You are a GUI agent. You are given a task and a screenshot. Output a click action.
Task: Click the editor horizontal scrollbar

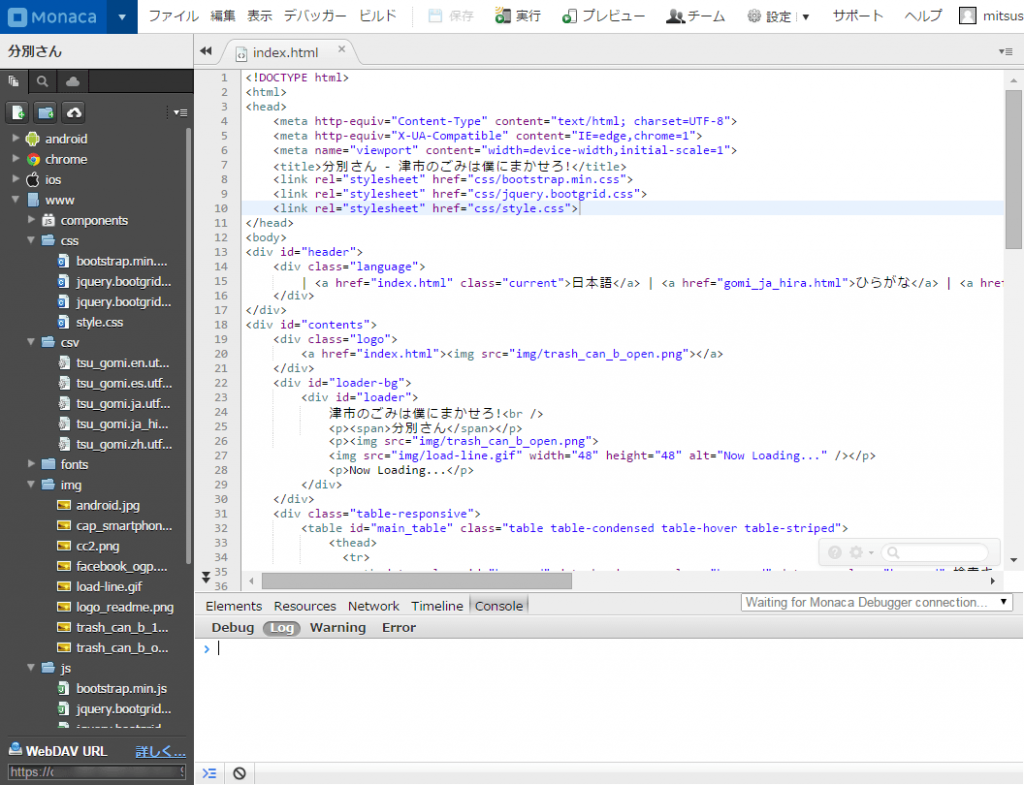(x=416, y=580)
